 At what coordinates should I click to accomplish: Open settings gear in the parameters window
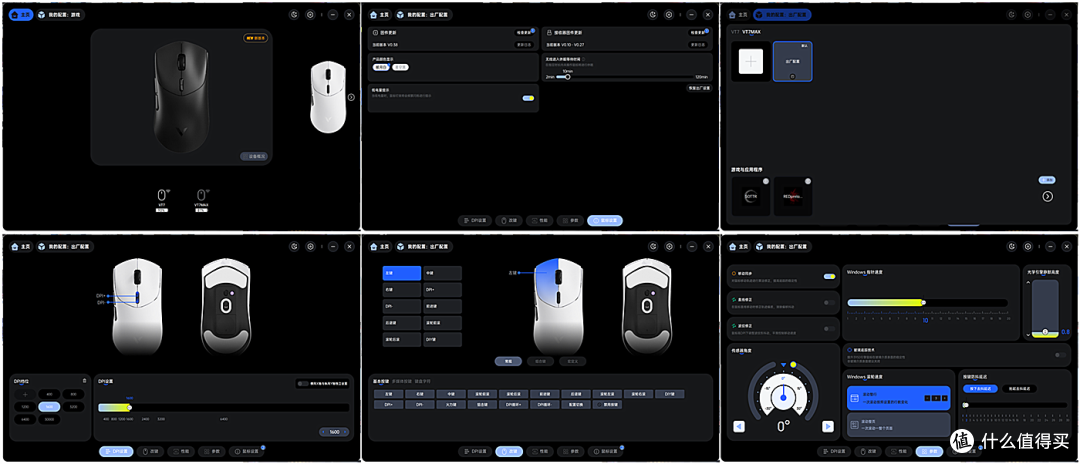pos(1029,246)
